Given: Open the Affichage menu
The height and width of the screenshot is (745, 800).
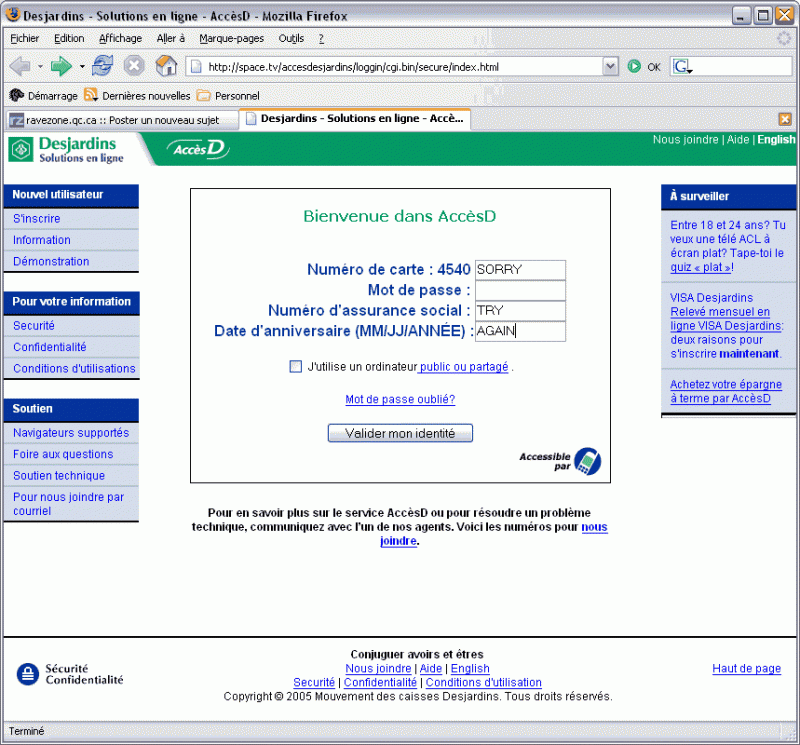Looking at the screenshot, I should pyautogui.click(x=120, y=38).
